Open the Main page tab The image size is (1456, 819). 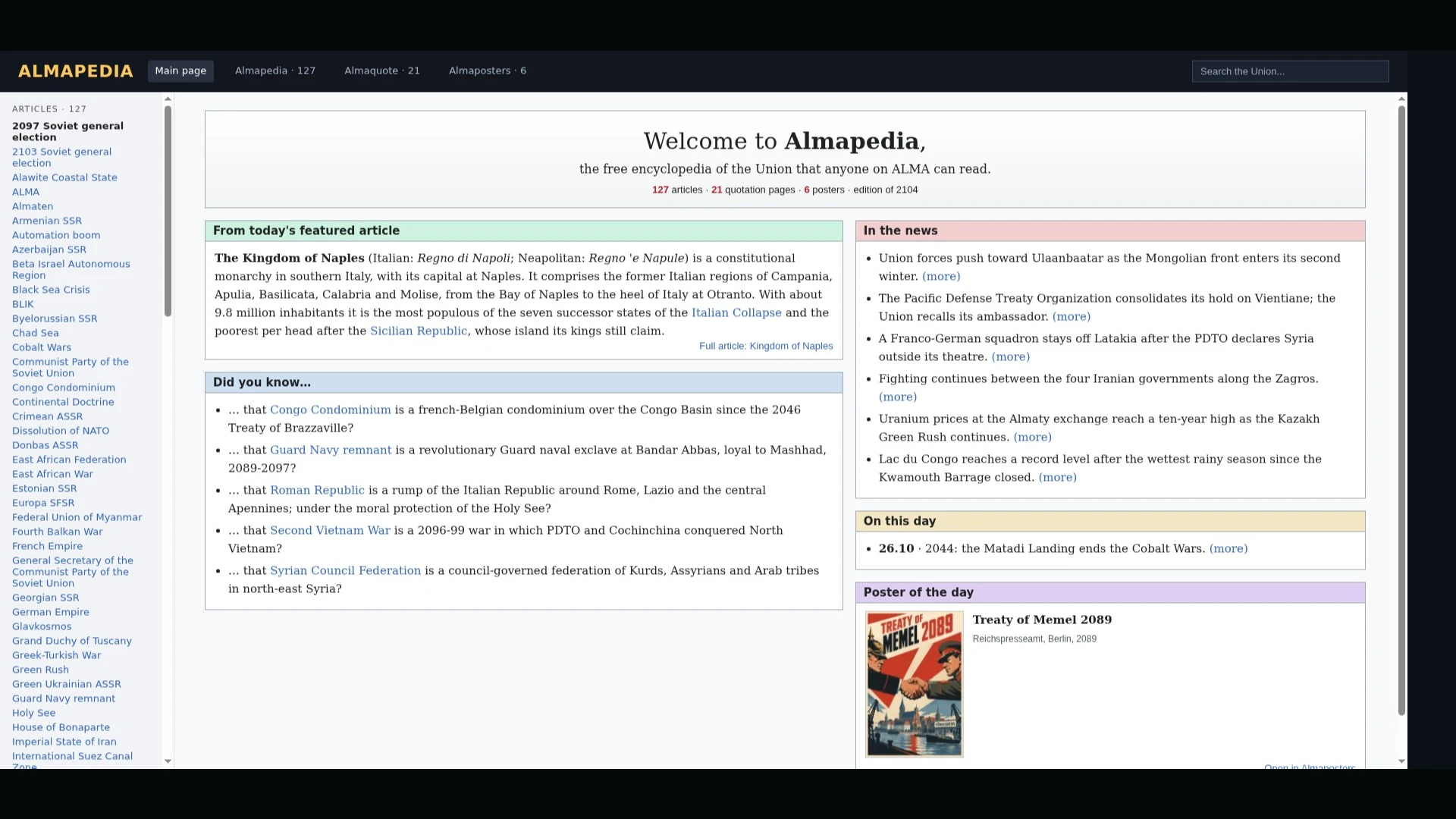tap(180, 71)
